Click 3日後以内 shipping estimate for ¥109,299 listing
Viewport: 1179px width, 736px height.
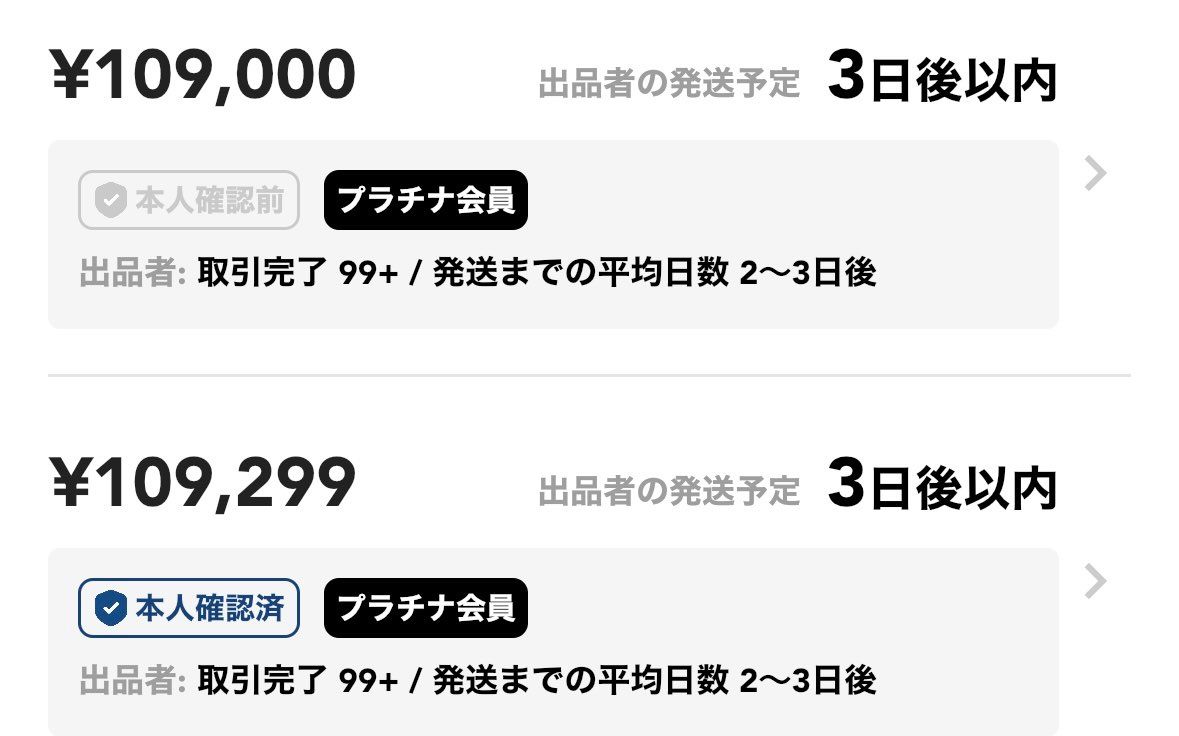(x=941, y=489)
